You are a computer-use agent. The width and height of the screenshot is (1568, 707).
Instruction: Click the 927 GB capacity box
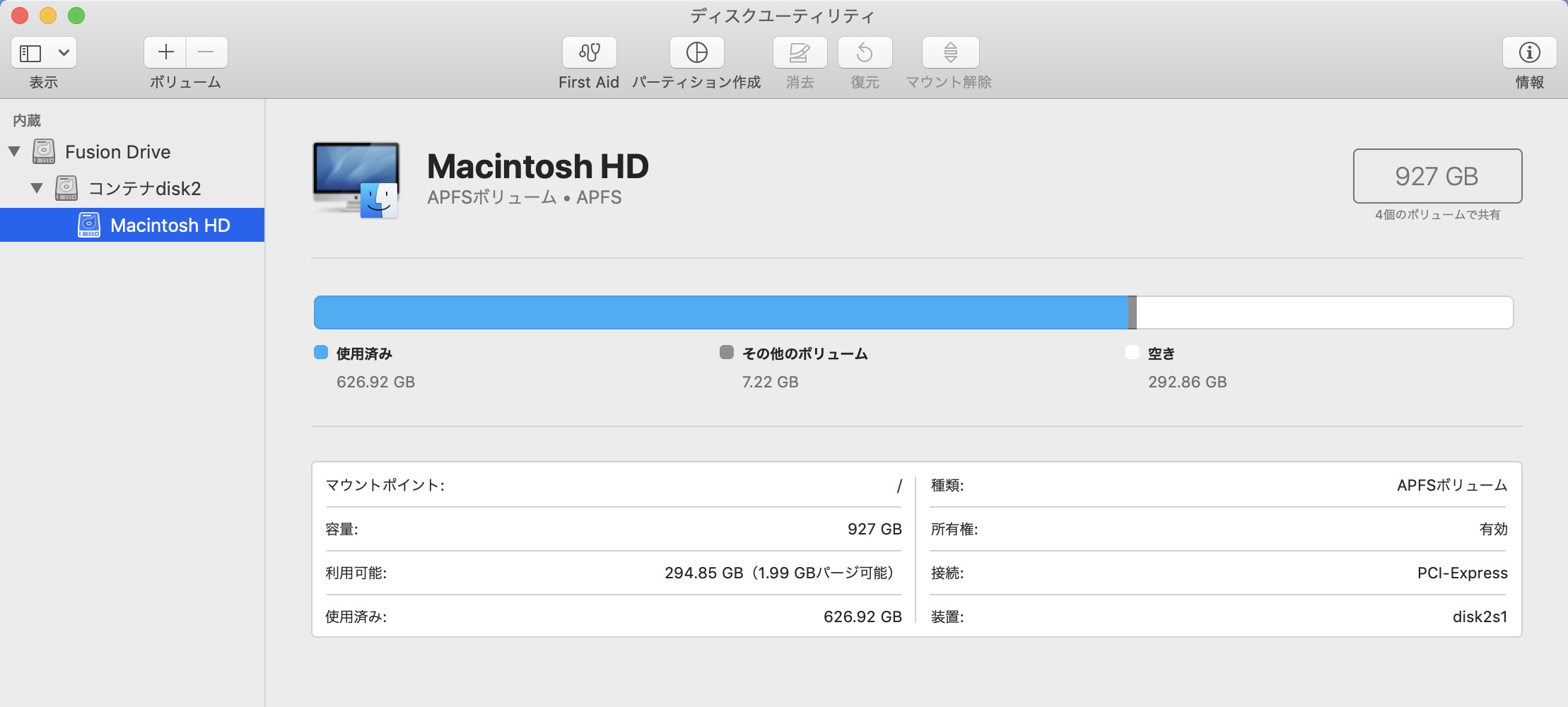coord(1437,176)
